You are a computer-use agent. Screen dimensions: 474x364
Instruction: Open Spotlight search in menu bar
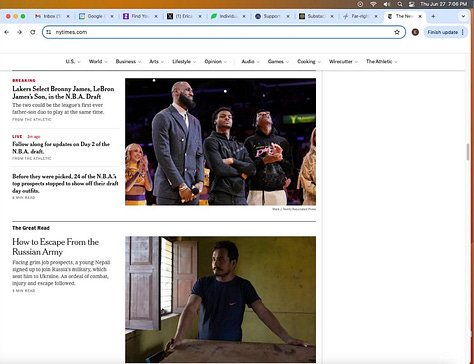pos(400,4)
